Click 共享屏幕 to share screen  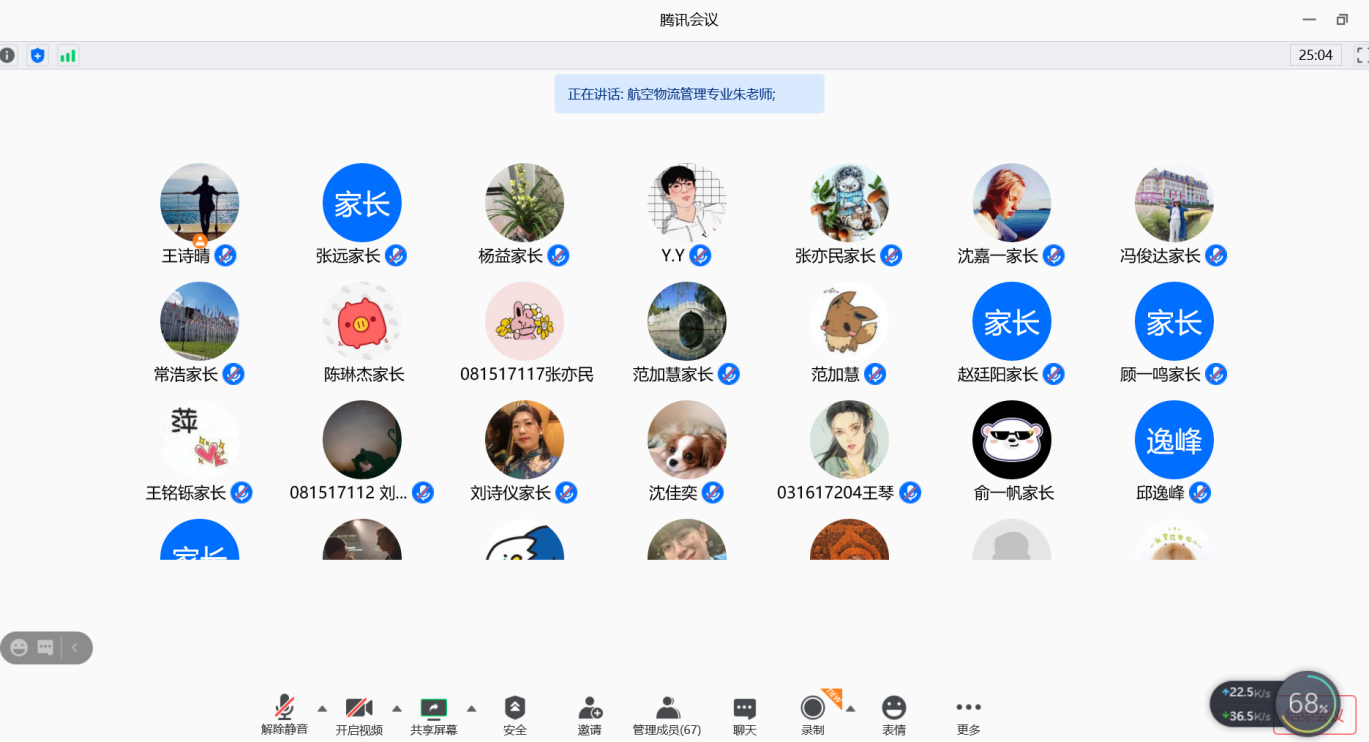(x=434, y=715)
